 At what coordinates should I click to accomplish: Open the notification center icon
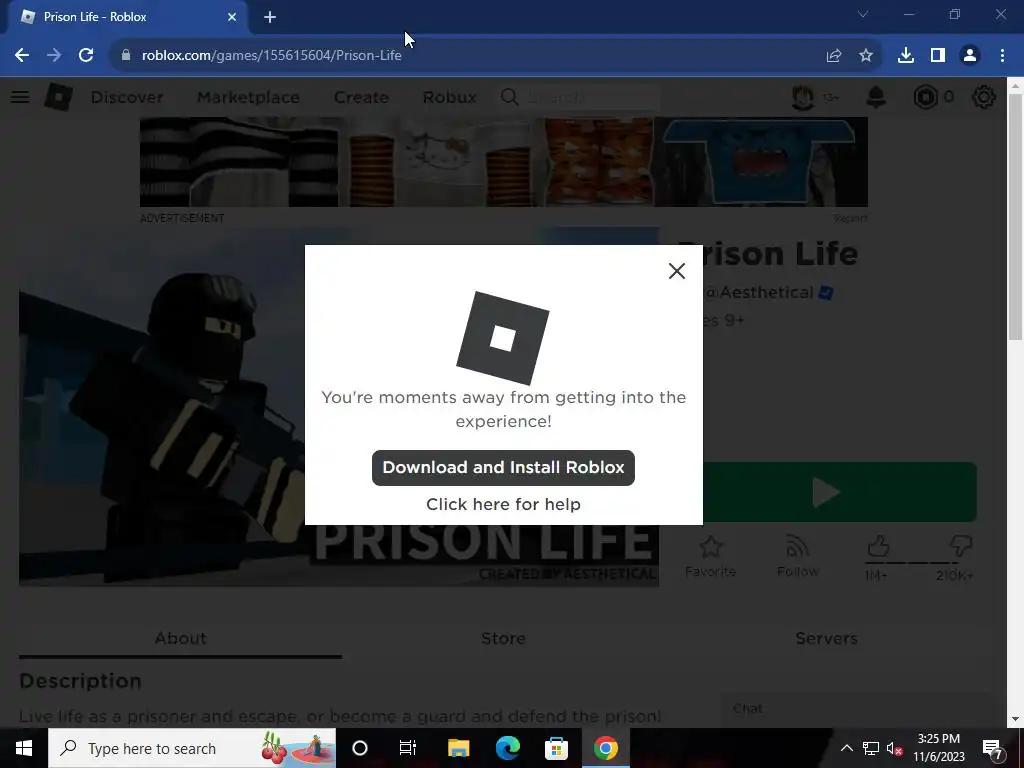pyautogui.click(x=993, y=749)
